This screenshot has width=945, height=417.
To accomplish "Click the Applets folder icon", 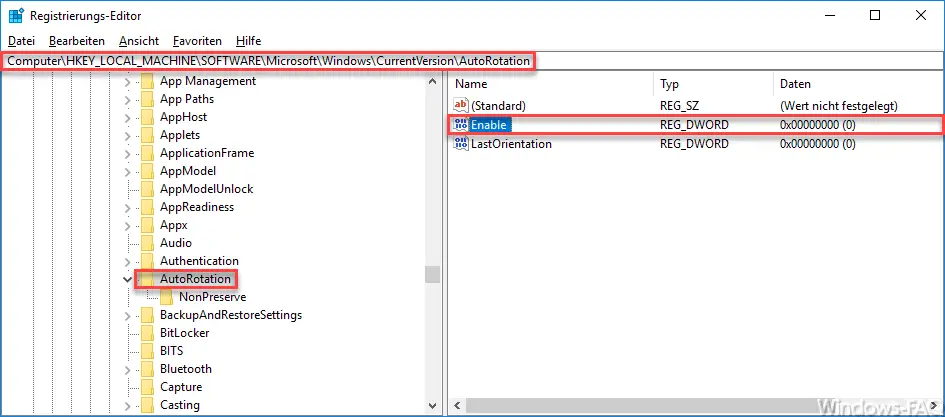I will [x=147, y=135].
